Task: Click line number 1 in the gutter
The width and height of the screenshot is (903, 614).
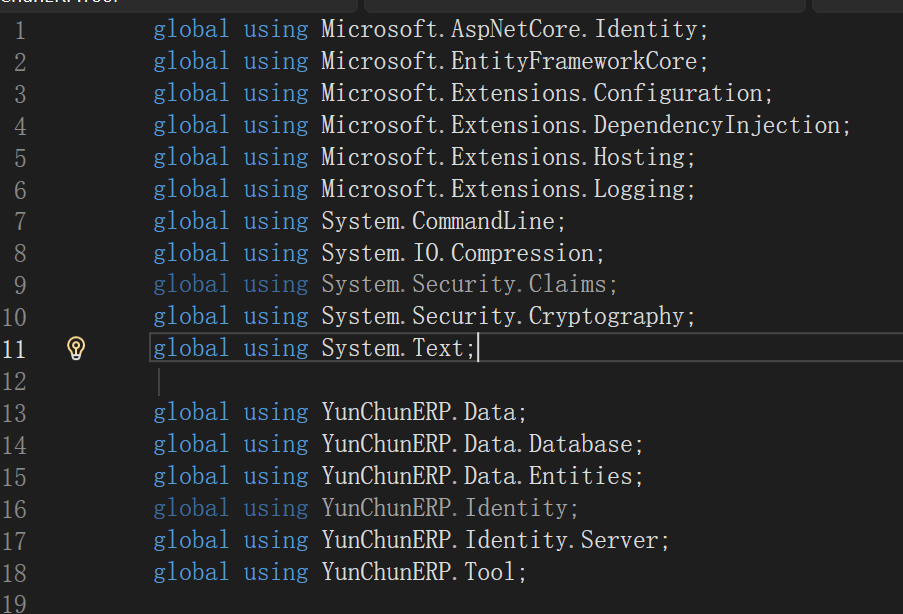Action: point(20,30)
